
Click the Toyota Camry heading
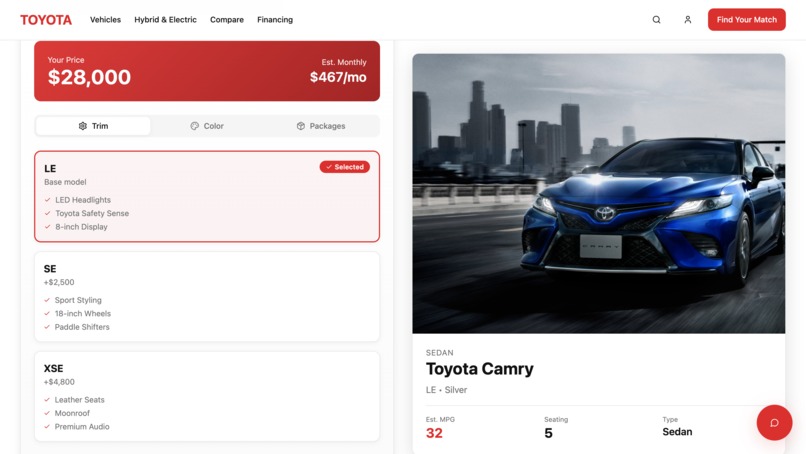click(480, 369)
